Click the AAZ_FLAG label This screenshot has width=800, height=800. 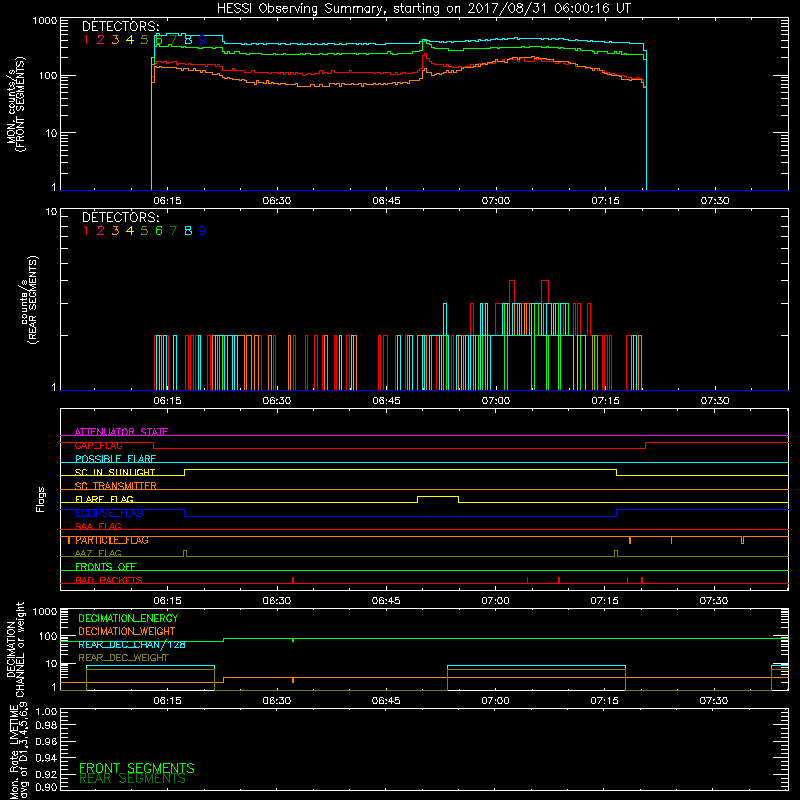coord(98,553)
